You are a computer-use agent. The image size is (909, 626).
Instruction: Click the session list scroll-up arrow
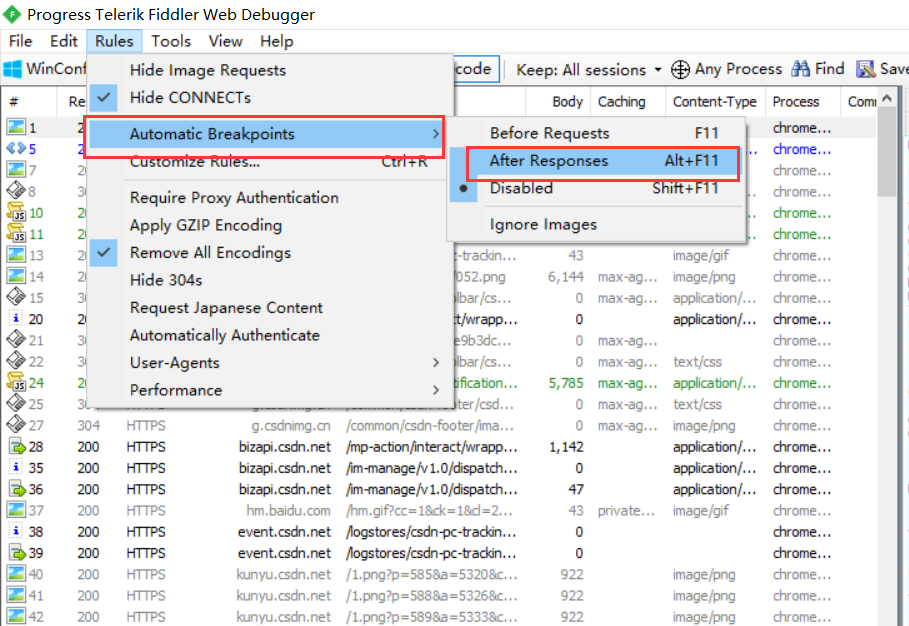click(x=887, y=98)
